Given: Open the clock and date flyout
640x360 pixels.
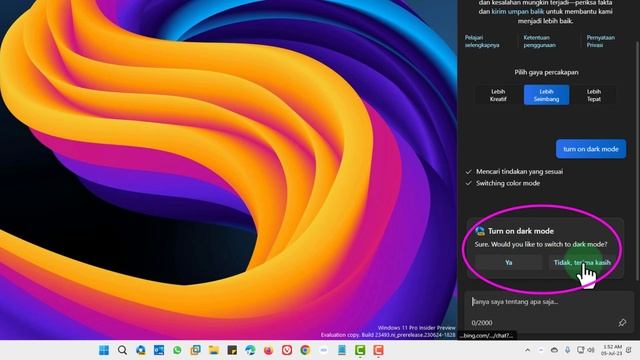Looking at the screenshot, I should tap(611, 350).
